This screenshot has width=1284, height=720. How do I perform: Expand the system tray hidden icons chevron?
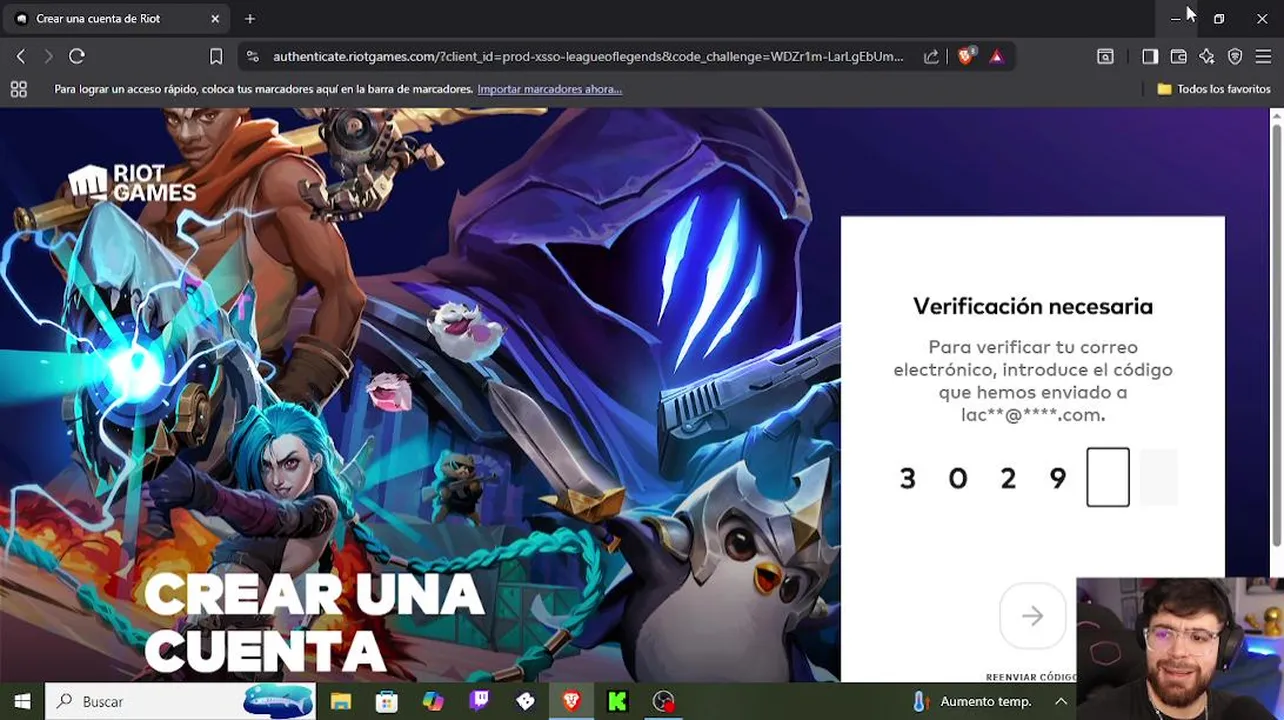1061,701
